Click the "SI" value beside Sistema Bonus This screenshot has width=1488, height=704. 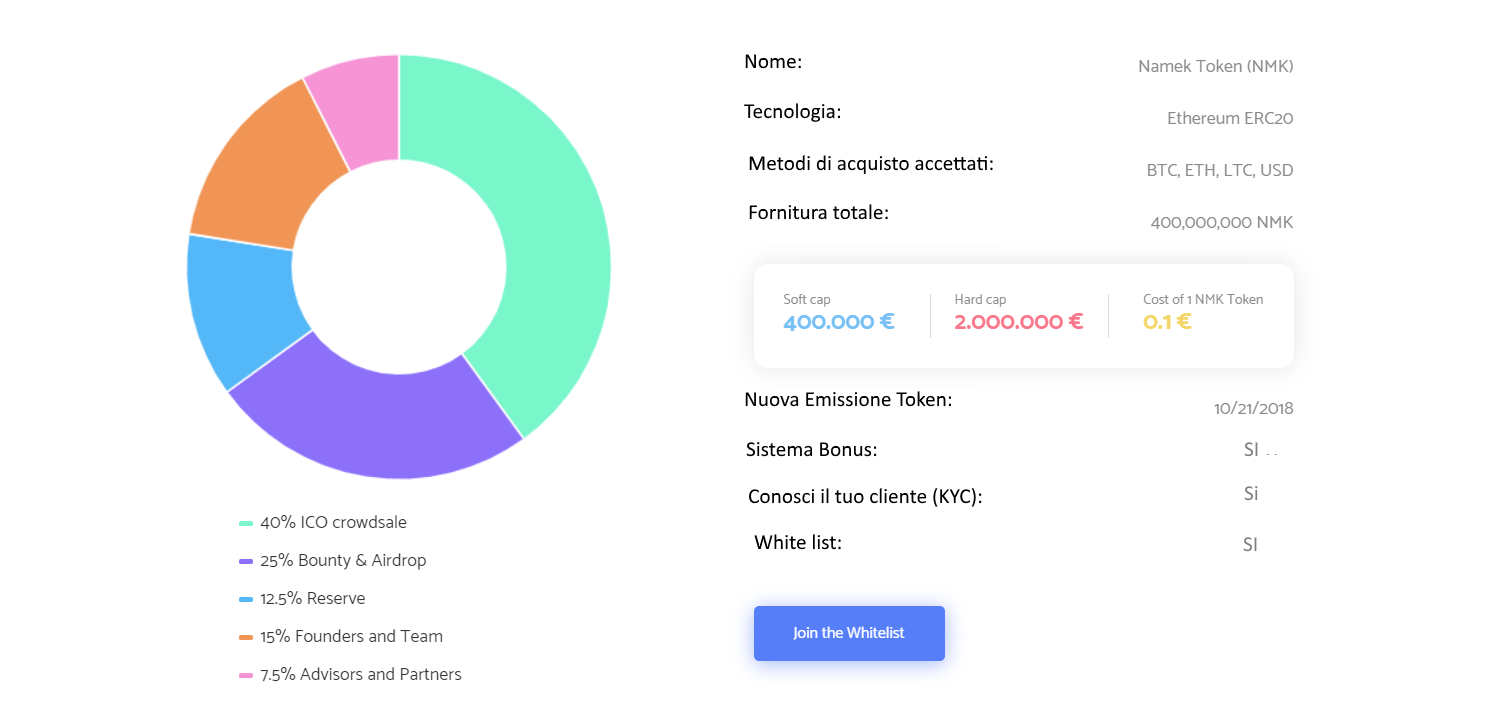(1251, 450)
